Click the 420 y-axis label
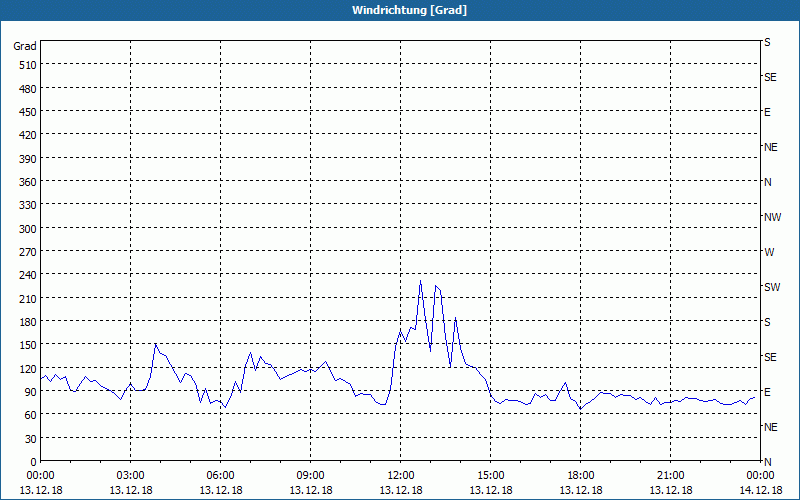 (x=28, y=135)
